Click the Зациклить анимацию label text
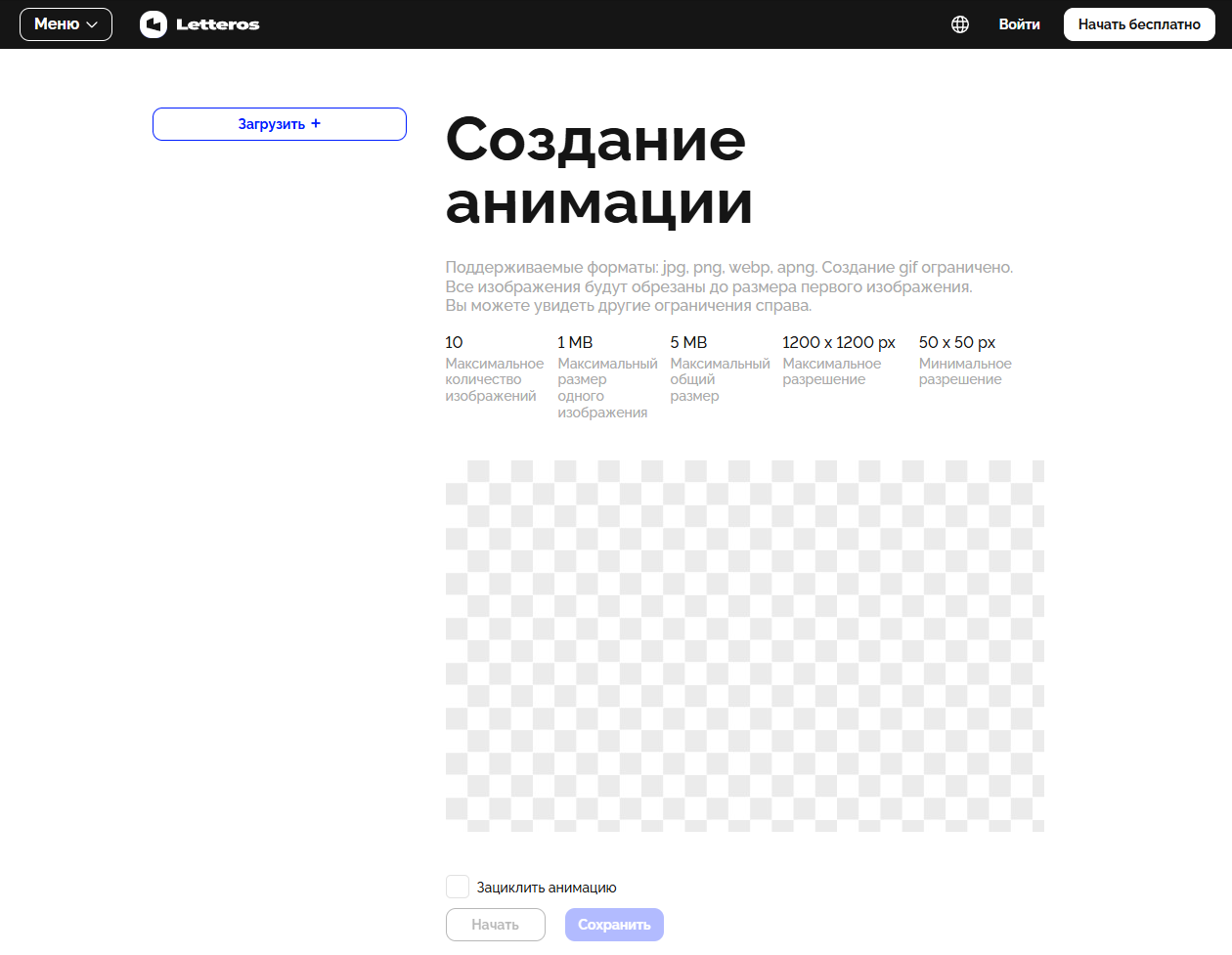This screenshot has height=955, width=1232. [547, 888]
